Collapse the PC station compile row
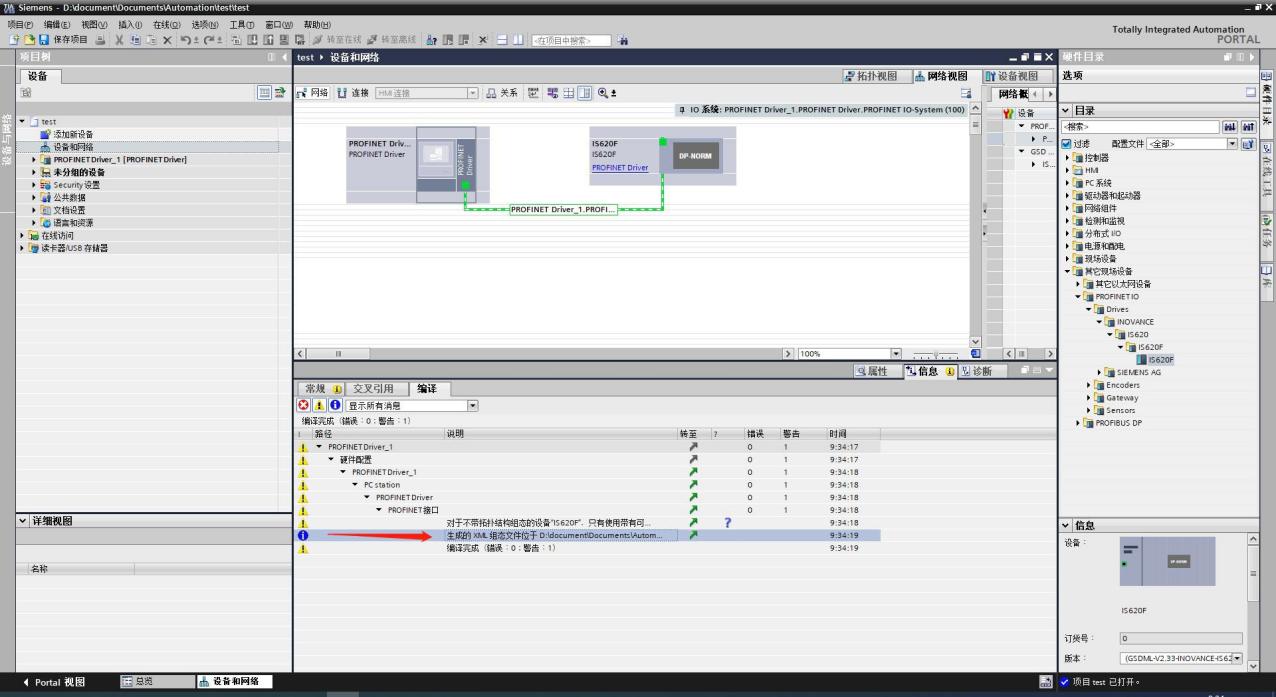 355,484
